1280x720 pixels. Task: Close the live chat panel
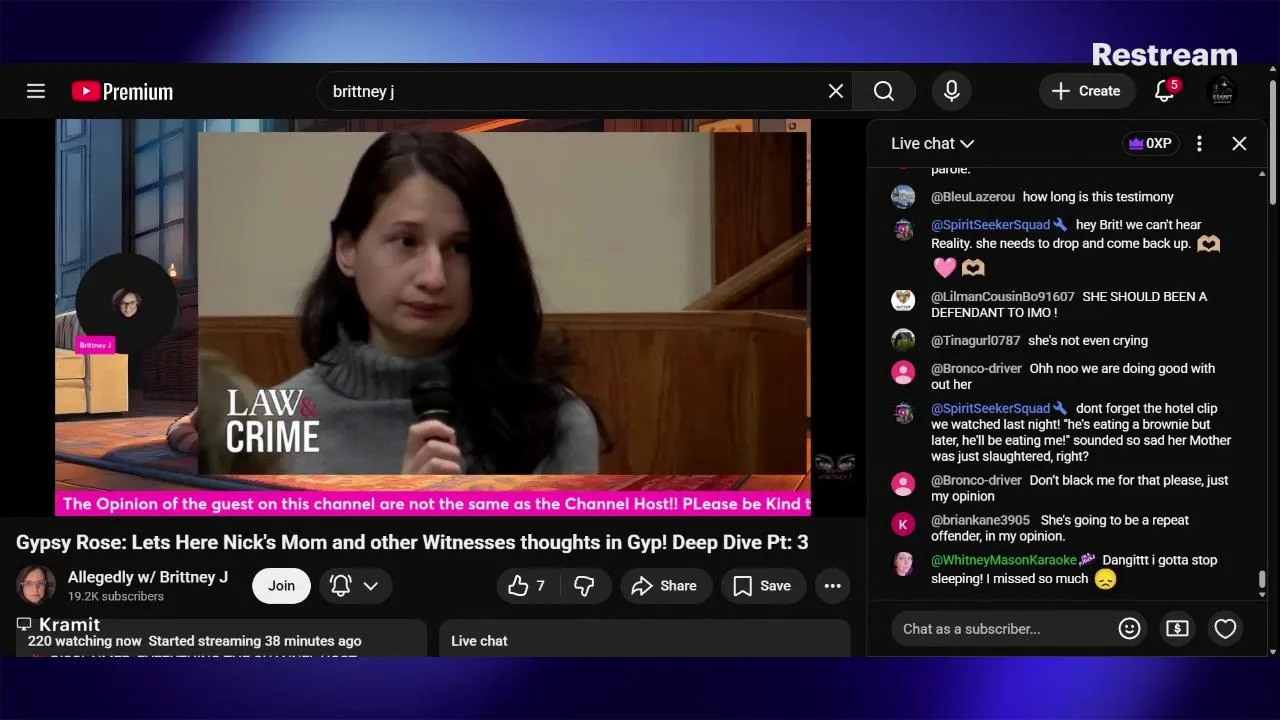coord(1239,143)
